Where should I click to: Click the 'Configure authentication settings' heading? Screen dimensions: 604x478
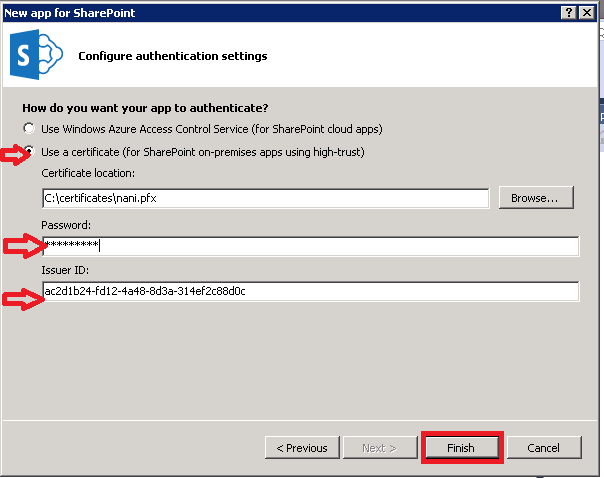pyautogui.click(x=173, y=56)
